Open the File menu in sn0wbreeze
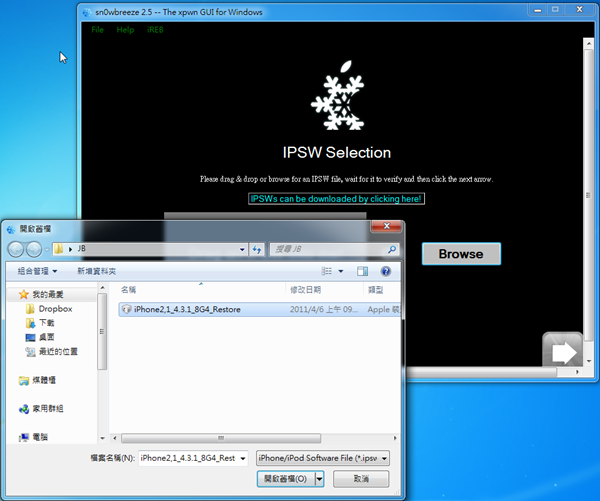 tap(98, 29)
